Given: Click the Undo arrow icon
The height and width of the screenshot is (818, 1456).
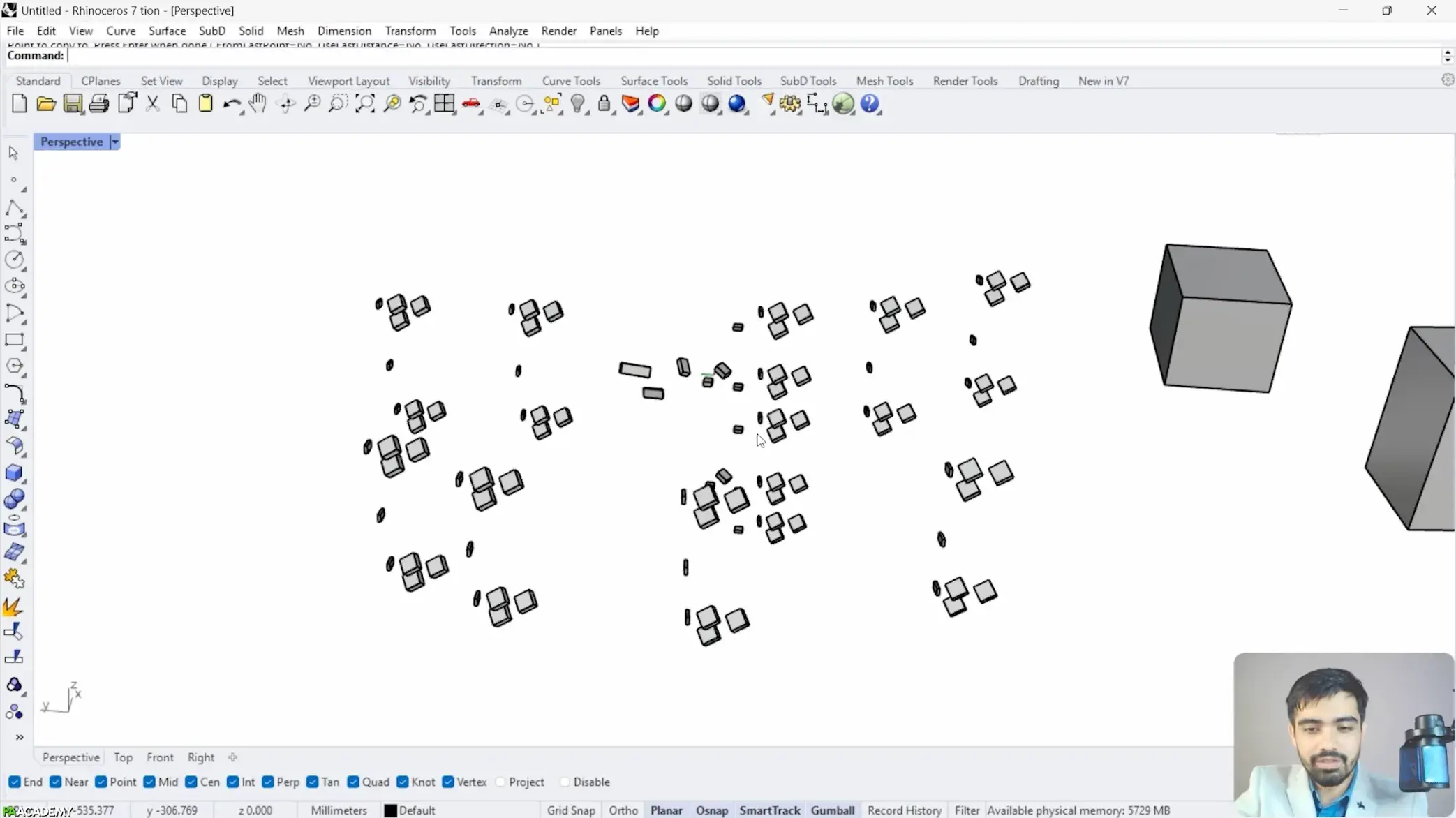Looking at the screenshot, I should tap(232, 104).
